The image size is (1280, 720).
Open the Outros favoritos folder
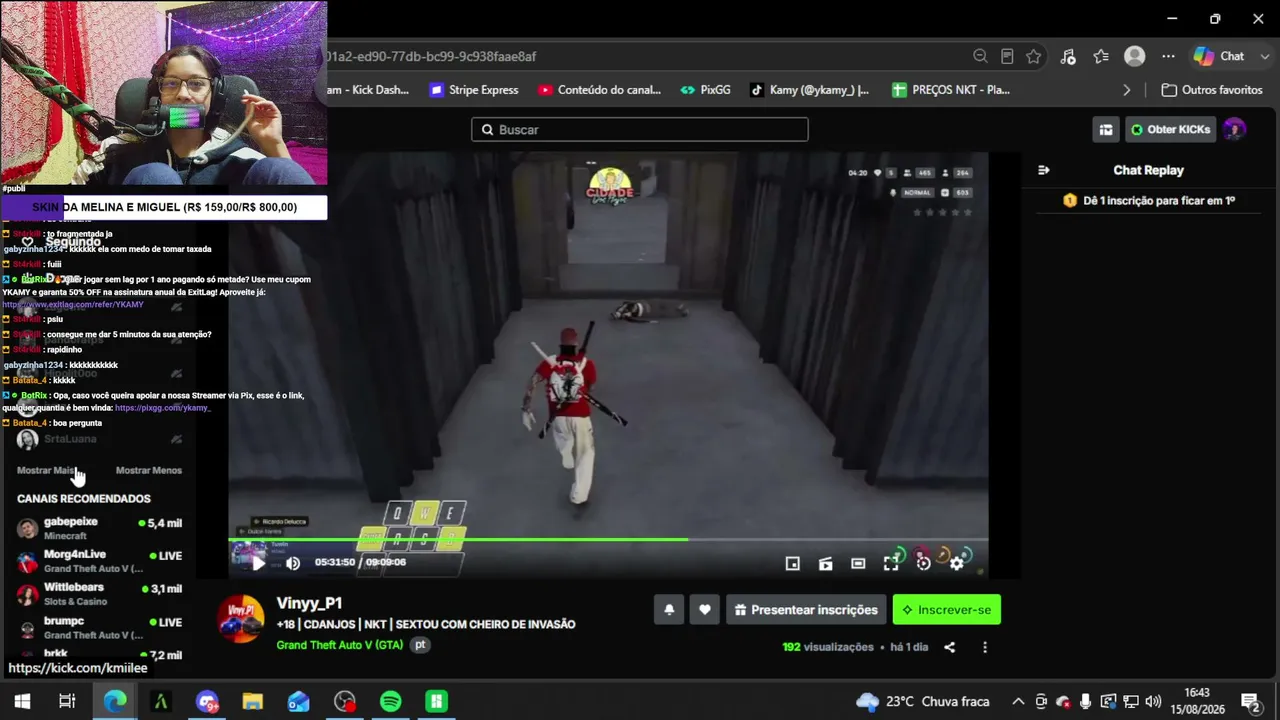pyautogui.click(x=1212, y=90)
